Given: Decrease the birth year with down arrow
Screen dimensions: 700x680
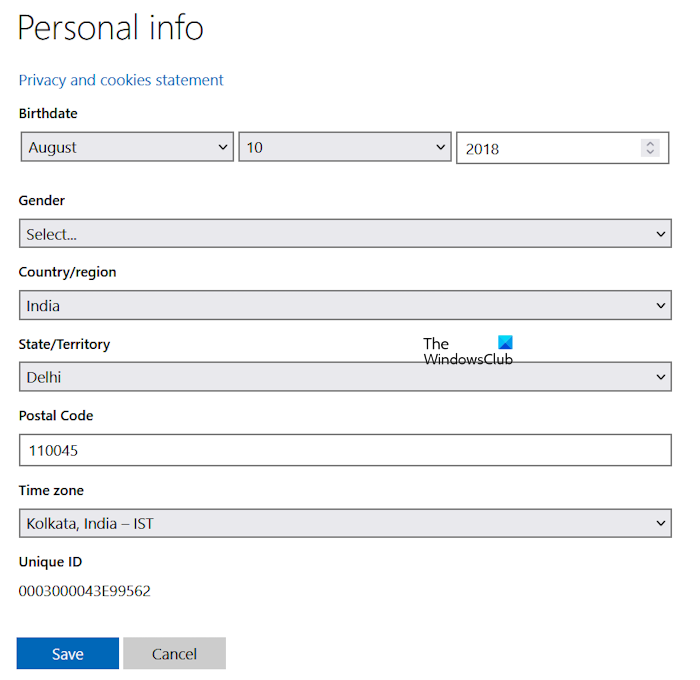Looking at the screenshot, I should tap(650, 153).
